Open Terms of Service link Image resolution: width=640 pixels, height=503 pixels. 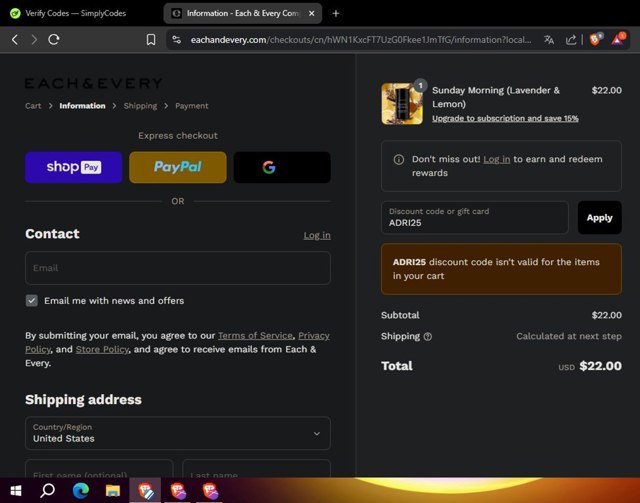(255, 336)
